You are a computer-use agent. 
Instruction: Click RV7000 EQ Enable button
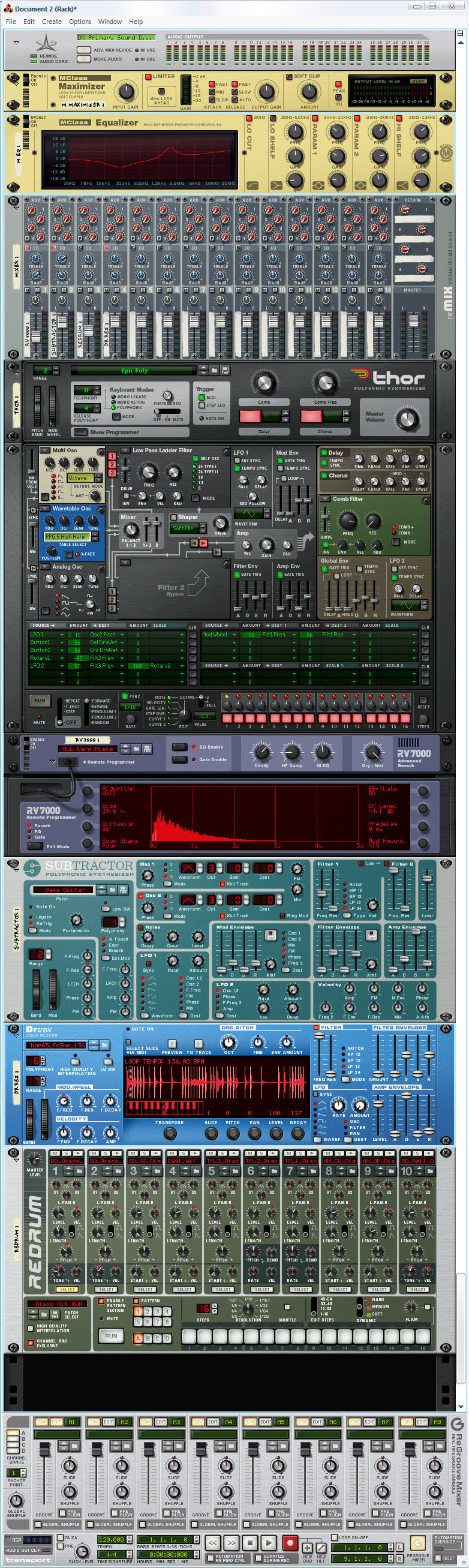click(x=179, y=746)
